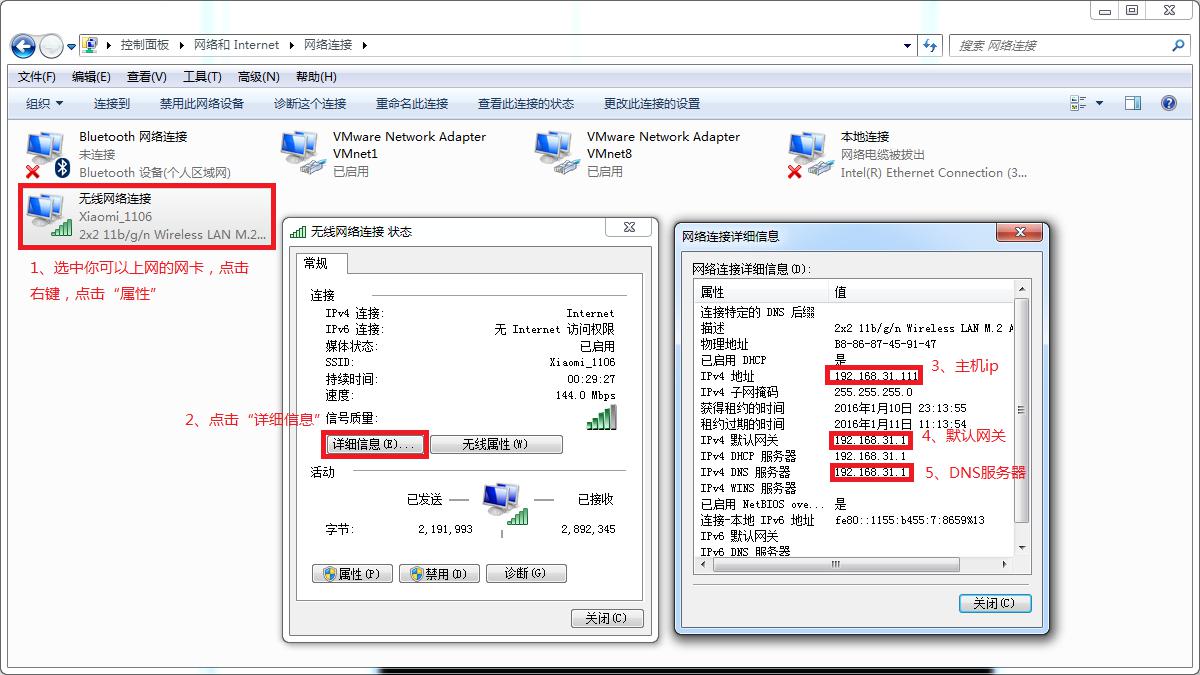Open the view options dropdown arrow
This screenshot has height=675, width=1200.
tap(1099, 103)
